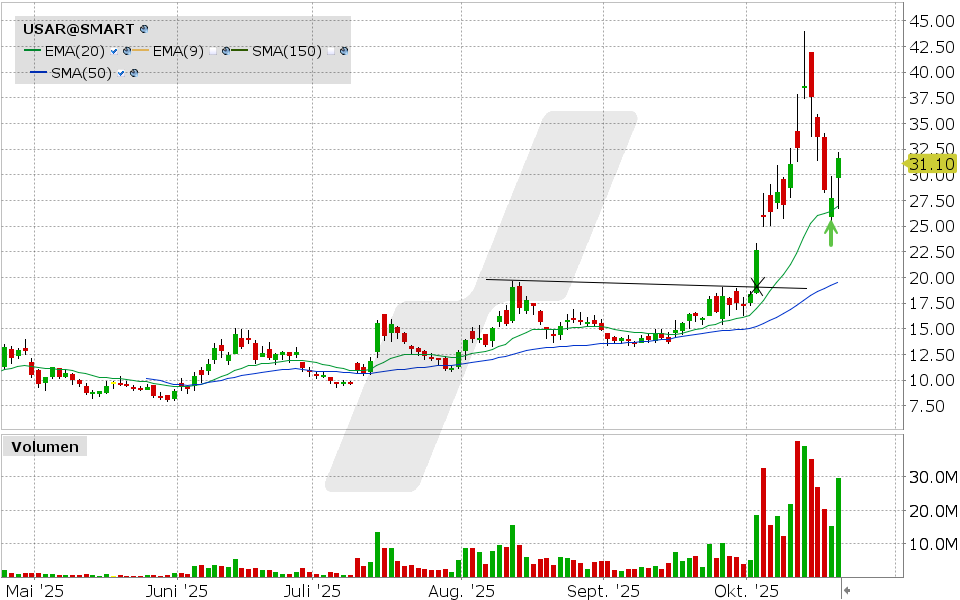Click the EMA(20) green line legend swatch
This screenshot has width=960, height=600.
pyautogui.click(x=34, y=51)
